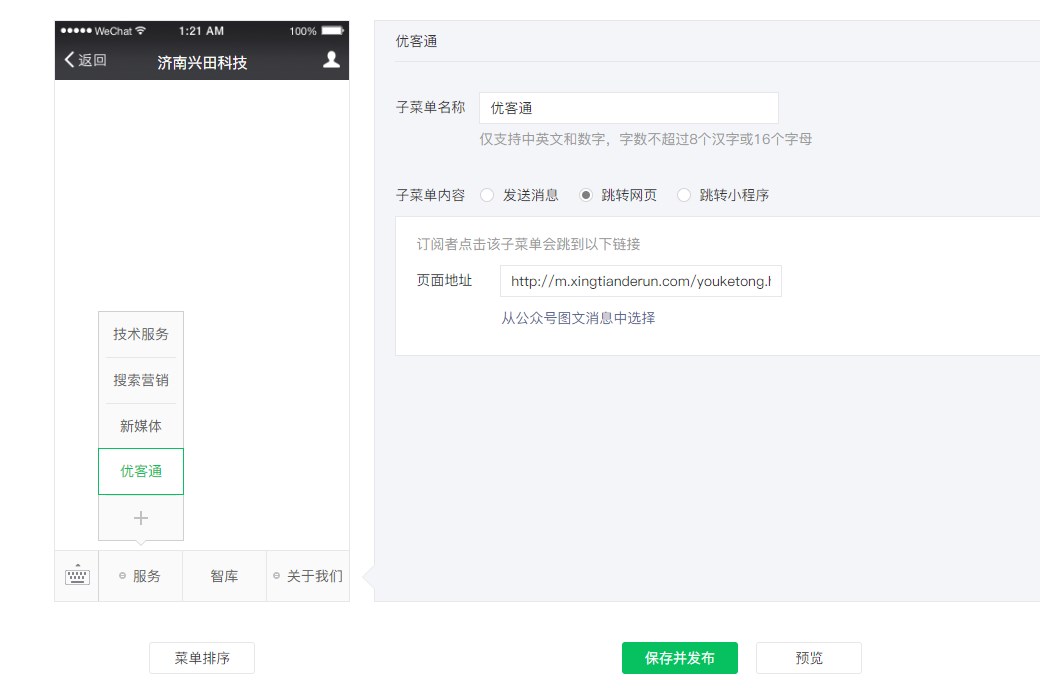
Task: Select 跳转网页 radio button
Action: pos(586,196)
